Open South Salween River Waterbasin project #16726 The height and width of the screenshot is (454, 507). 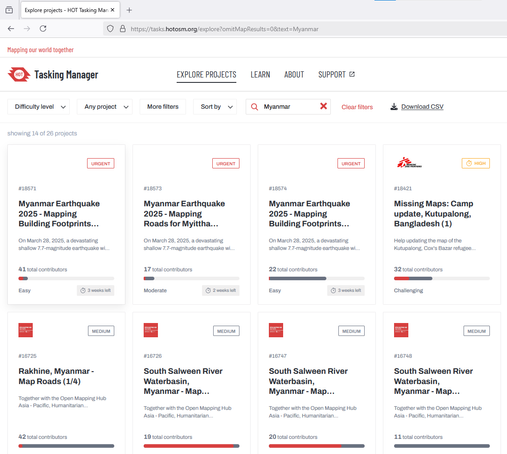click(183, 381)
